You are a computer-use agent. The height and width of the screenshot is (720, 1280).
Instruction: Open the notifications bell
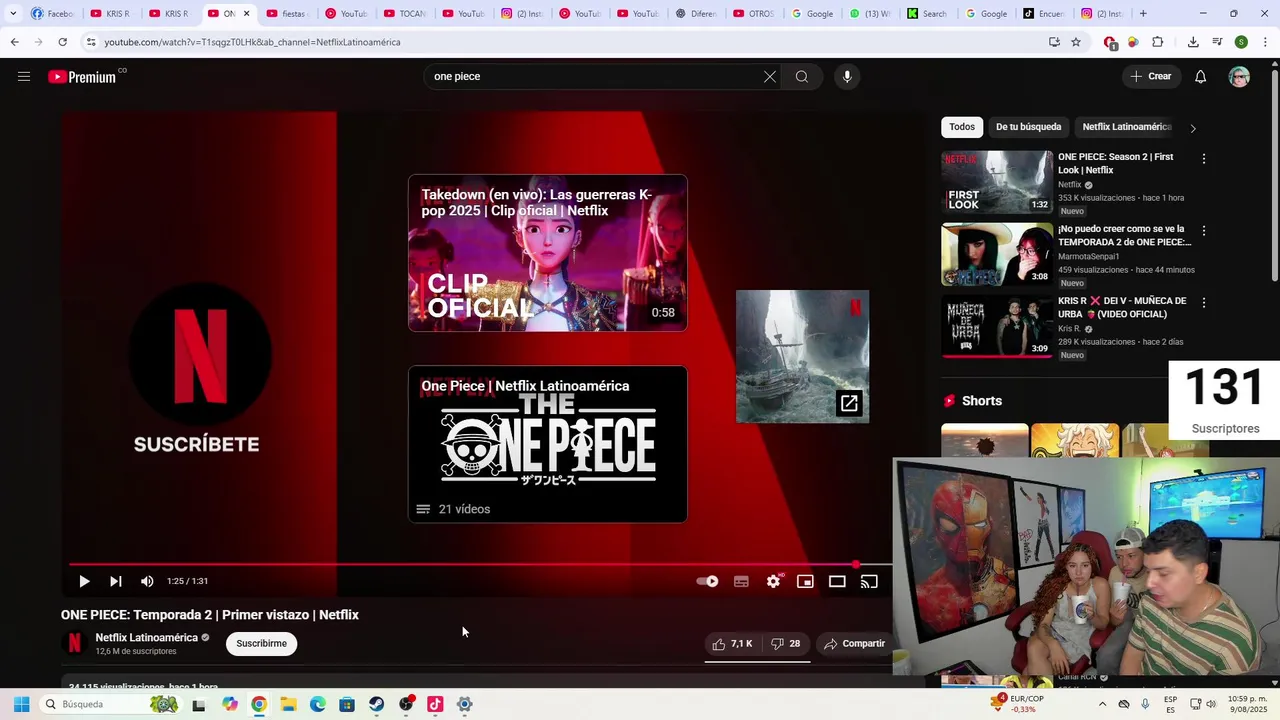[x=1201, y=77]
